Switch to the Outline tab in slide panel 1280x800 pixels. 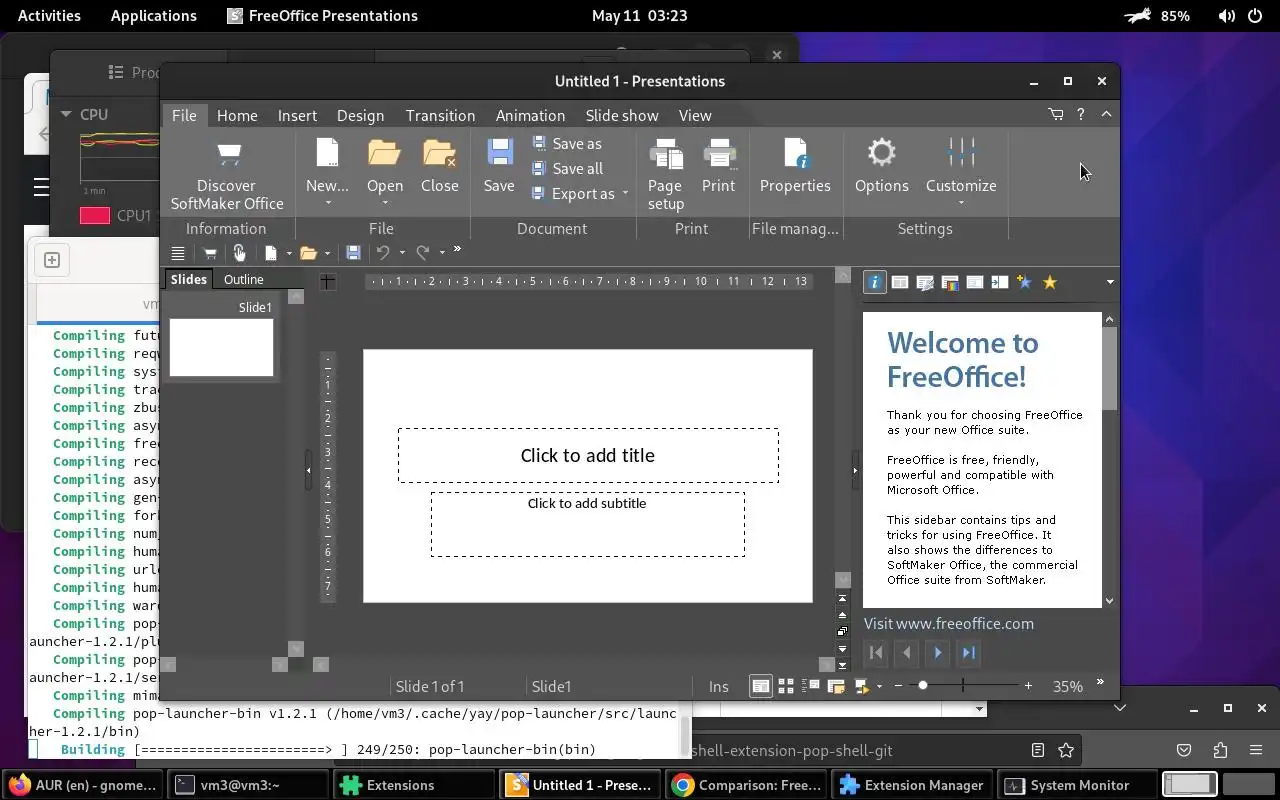(243, 280)
